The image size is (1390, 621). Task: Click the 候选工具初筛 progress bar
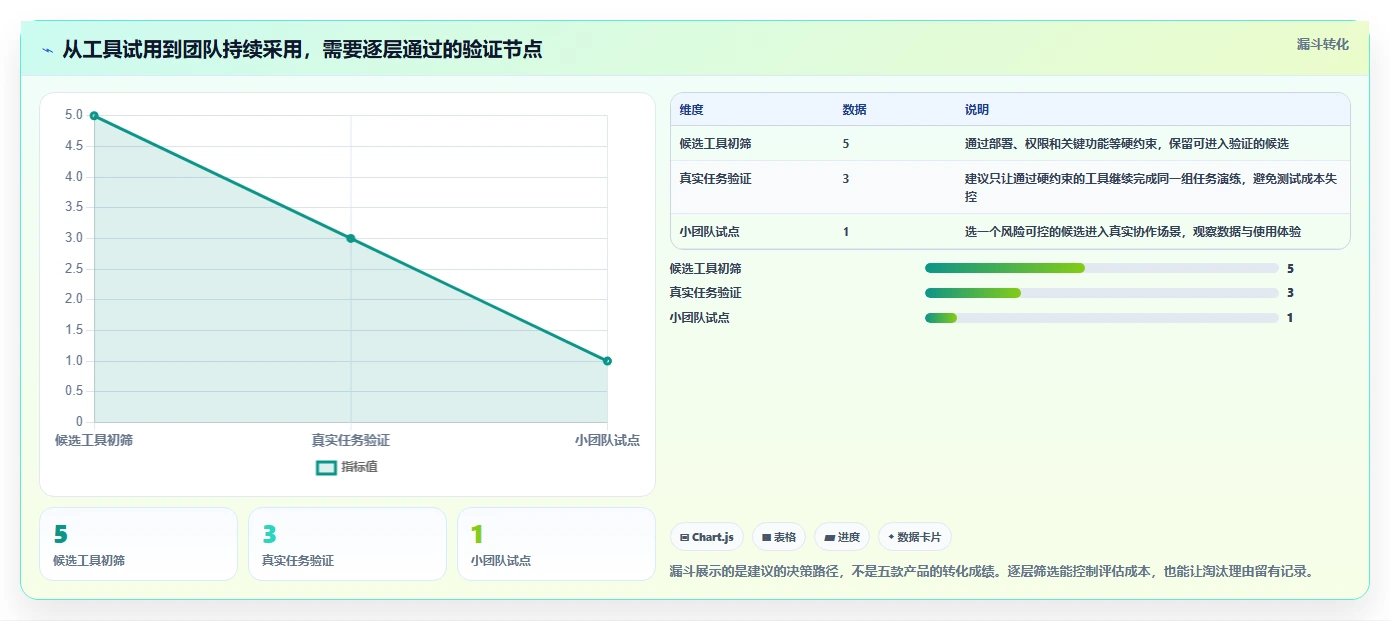tap(1102, 268)
